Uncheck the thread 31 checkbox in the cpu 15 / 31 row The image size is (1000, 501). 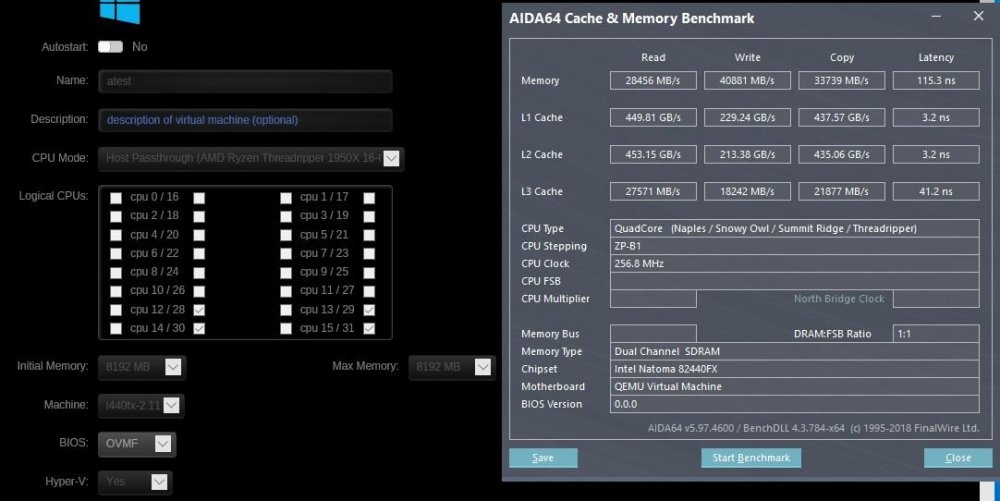point(369,328)
